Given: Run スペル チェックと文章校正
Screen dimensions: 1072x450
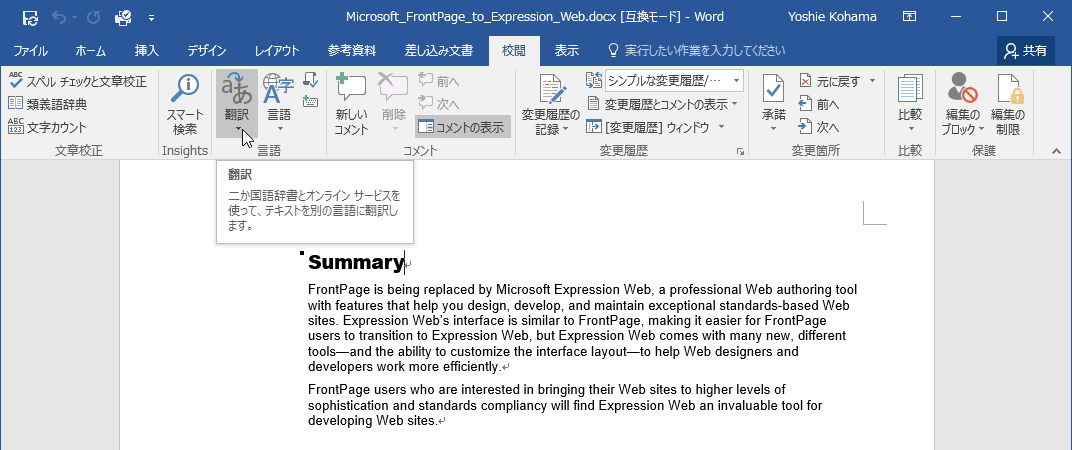Looking at the screenshot, I should click(x=77, y=81).
